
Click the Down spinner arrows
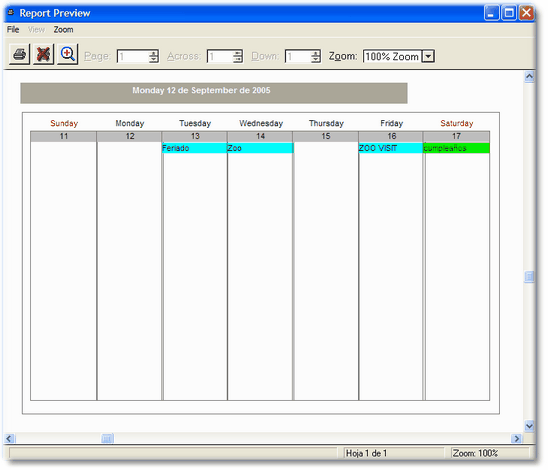click(x=316, y=56)
